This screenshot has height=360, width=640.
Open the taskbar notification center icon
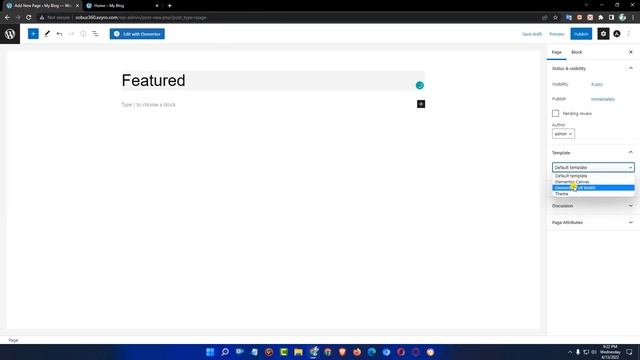pyautogui.click(x=629, y=352)
